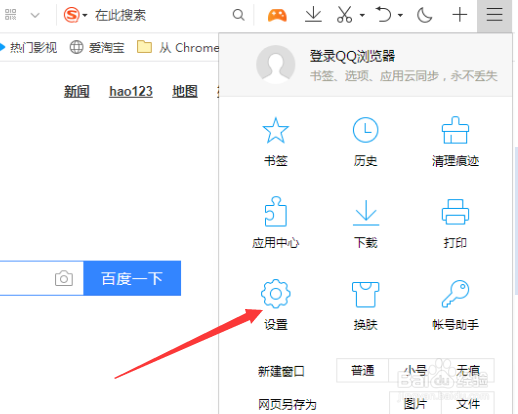Click the menu panel vertical scrollbar

pyautogui.click(x=516, y=220)
